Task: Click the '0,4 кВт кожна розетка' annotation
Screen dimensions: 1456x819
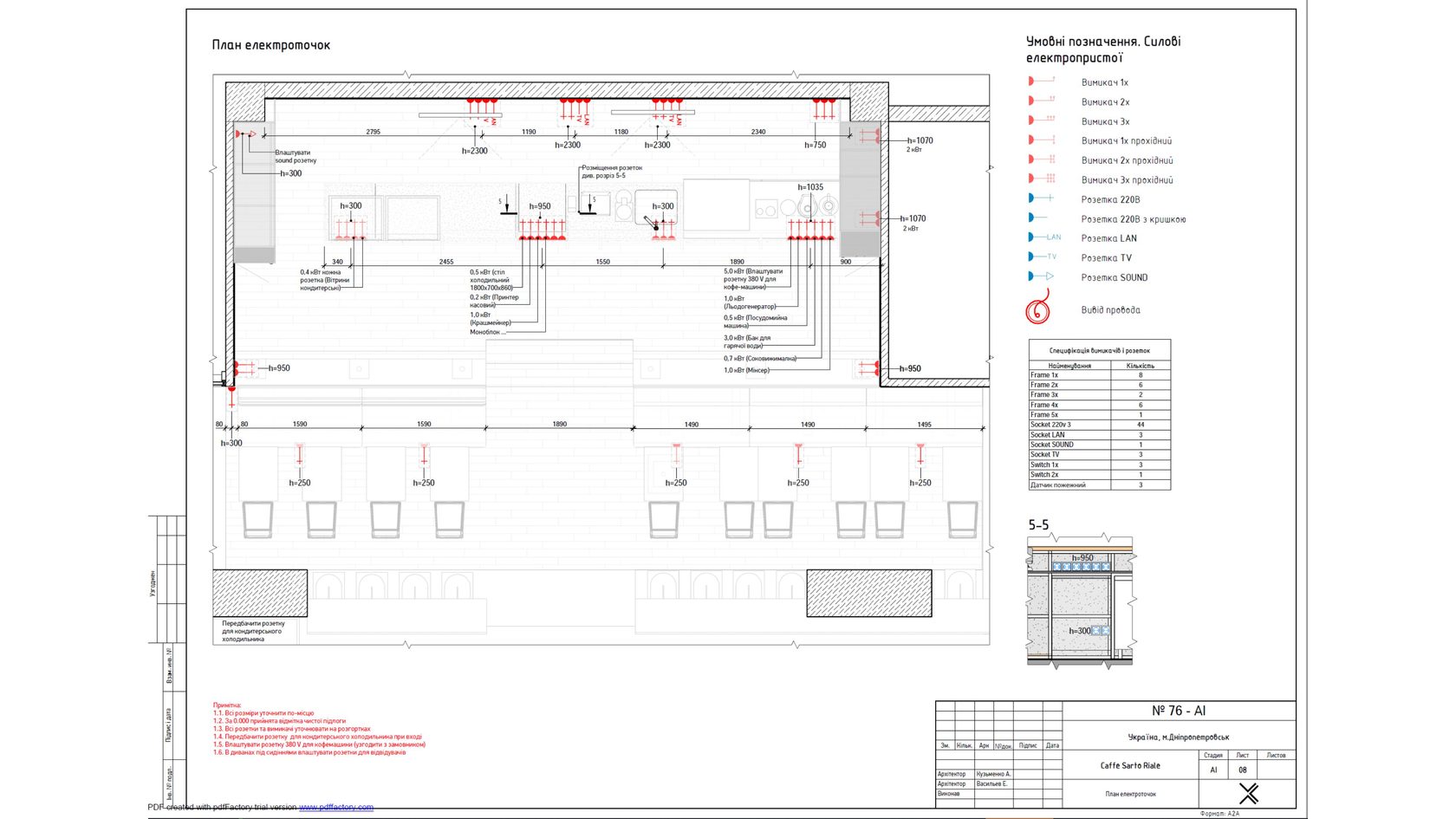Action: tap(325, 280)
